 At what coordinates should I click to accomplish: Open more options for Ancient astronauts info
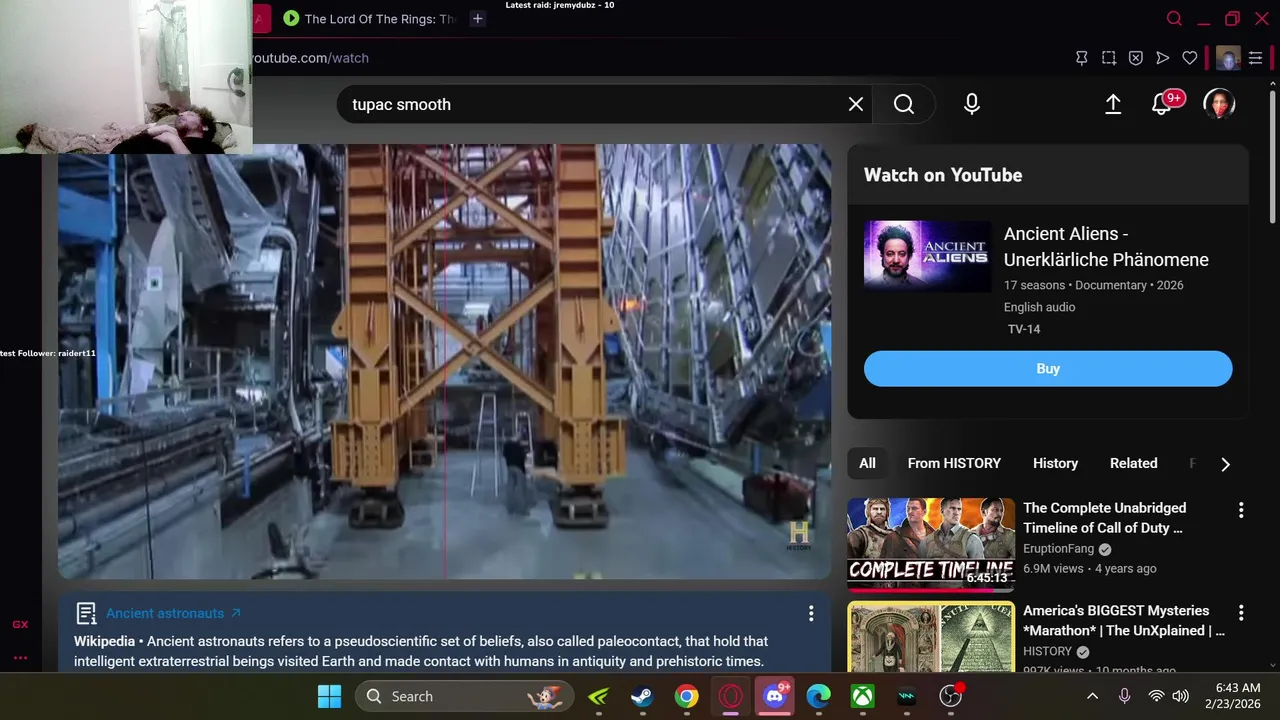point(811,614)
